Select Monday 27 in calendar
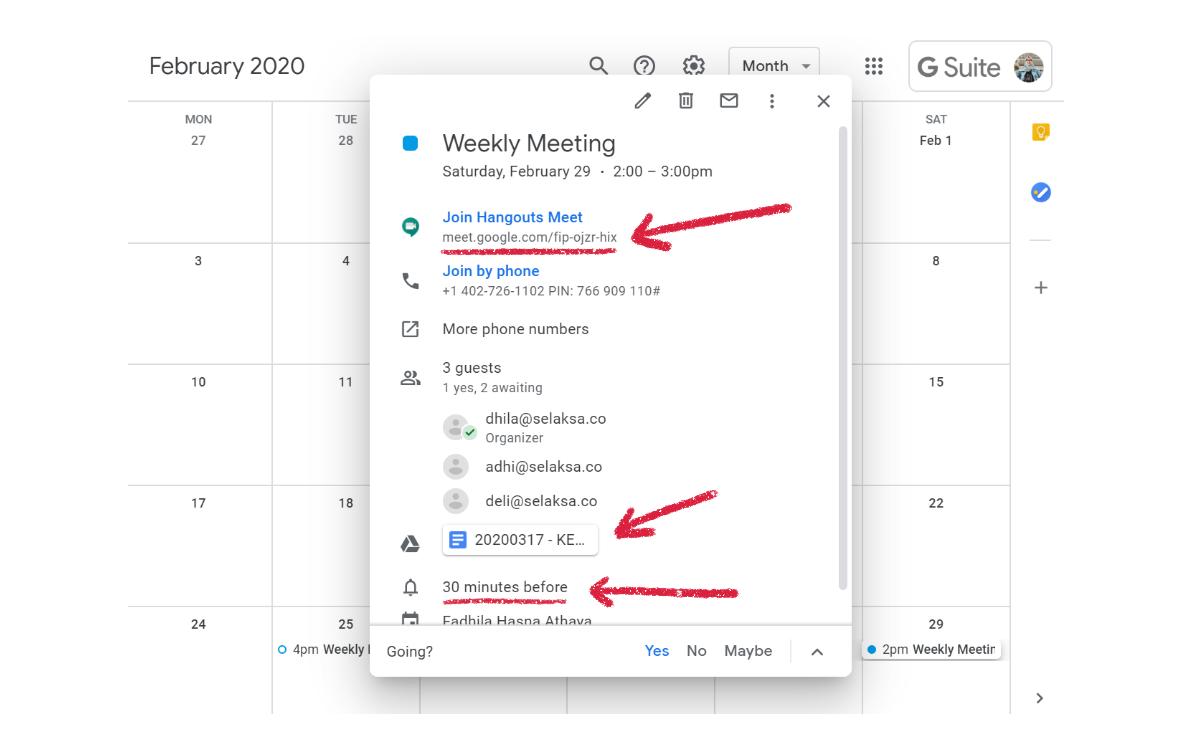Viewport: 1187px width, 756px height. (x=198, y=140)
